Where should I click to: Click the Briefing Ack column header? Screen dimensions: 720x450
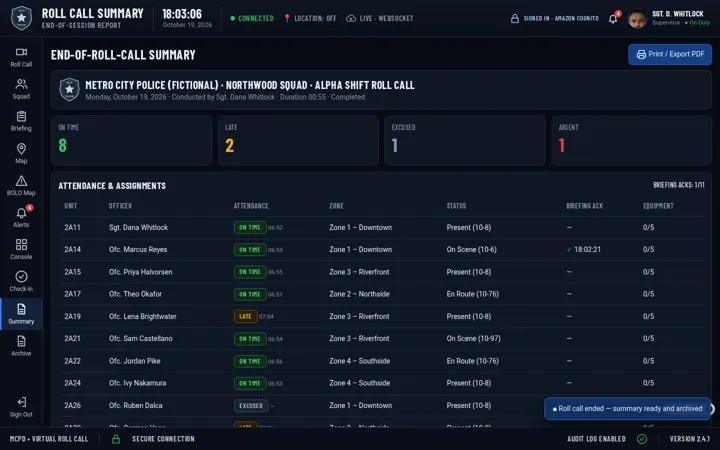585,206
